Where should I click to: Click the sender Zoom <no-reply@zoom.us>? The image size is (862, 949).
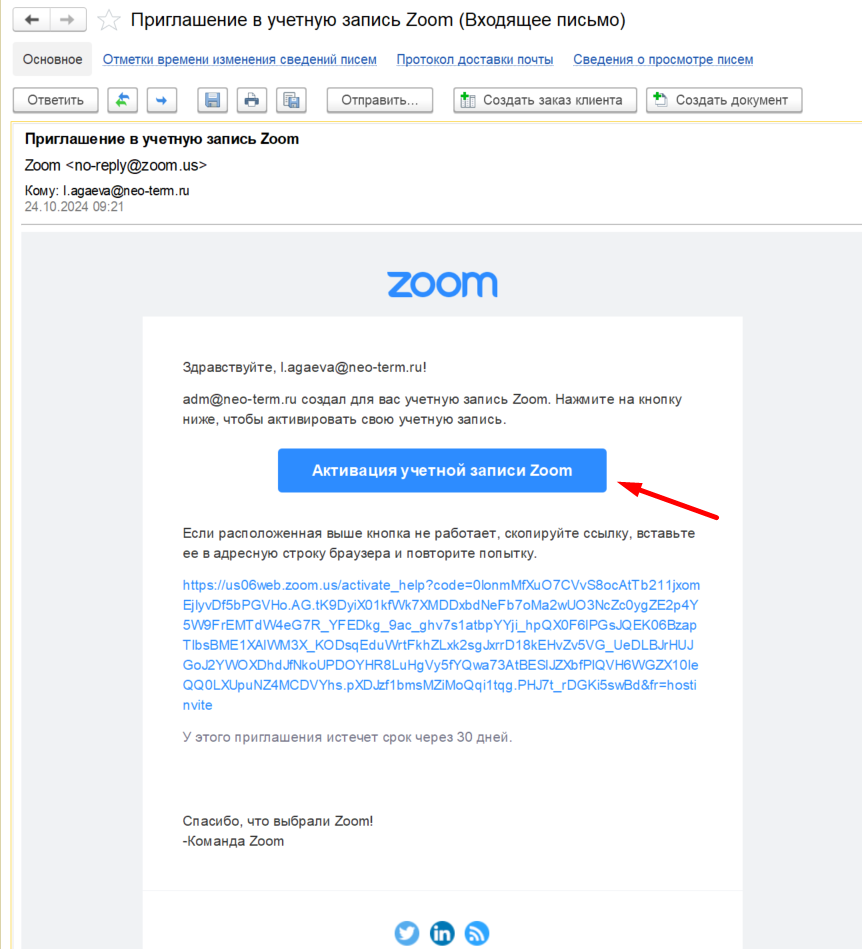point(116,165)
